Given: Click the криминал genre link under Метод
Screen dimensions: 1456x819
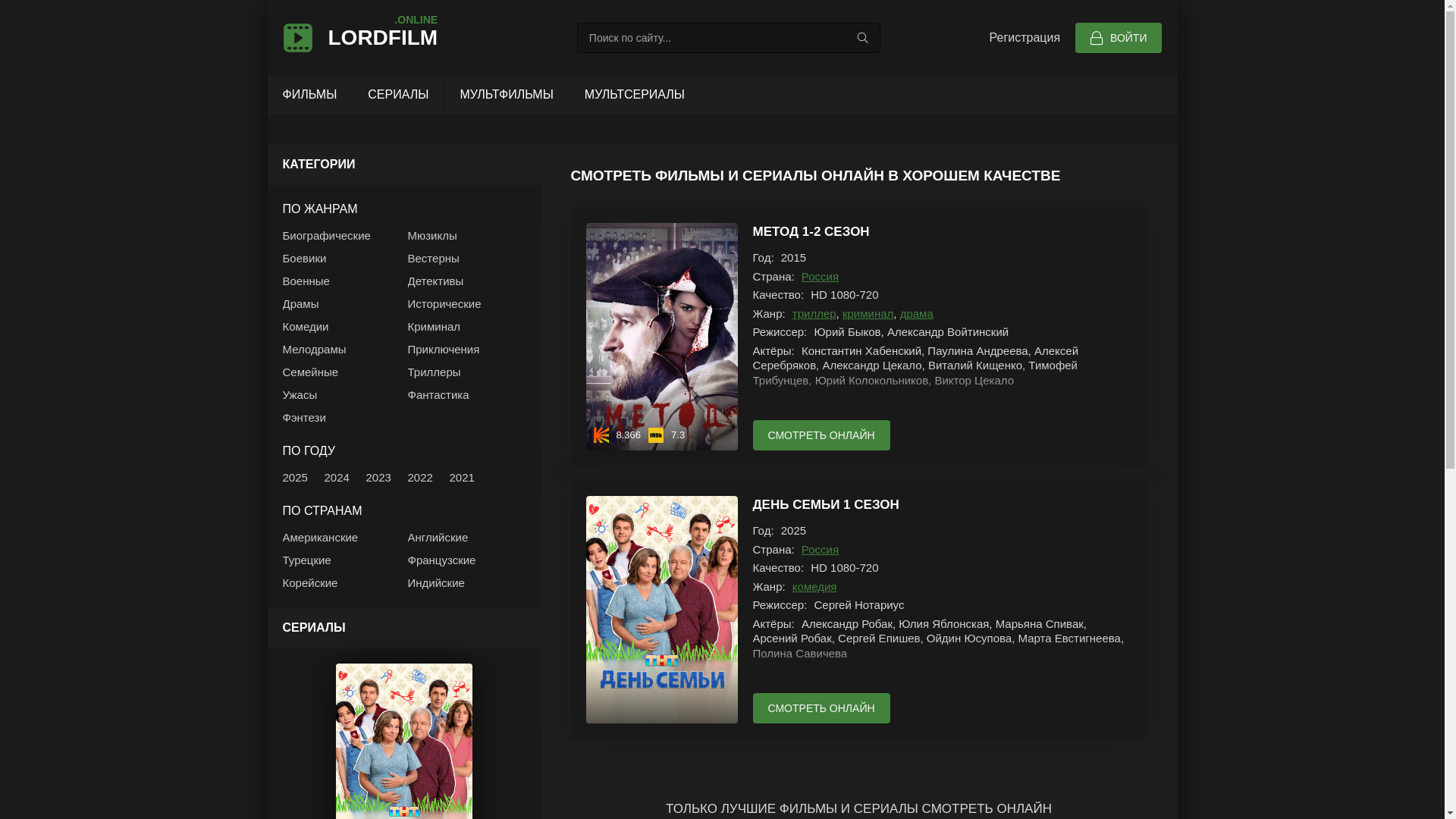Looking at the screenshot, I should click(868, 314).
